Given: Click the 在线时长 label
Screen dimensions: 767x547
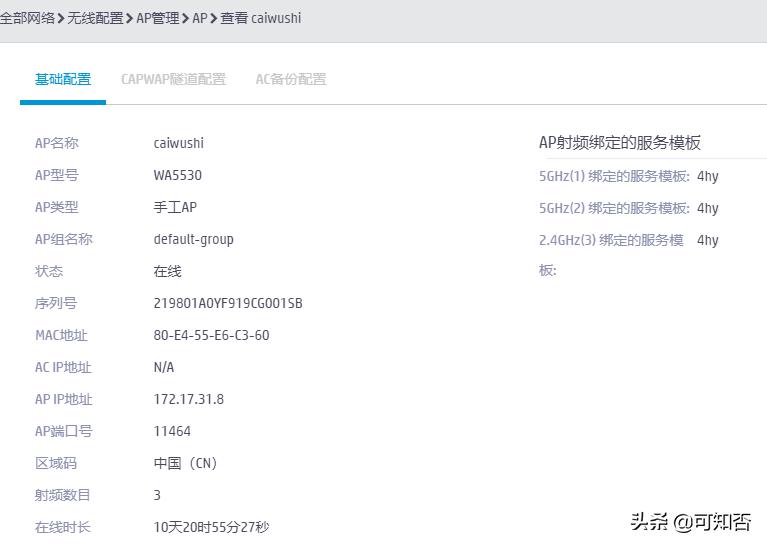Looking at the screenshot, I should [x=63, y=527].
